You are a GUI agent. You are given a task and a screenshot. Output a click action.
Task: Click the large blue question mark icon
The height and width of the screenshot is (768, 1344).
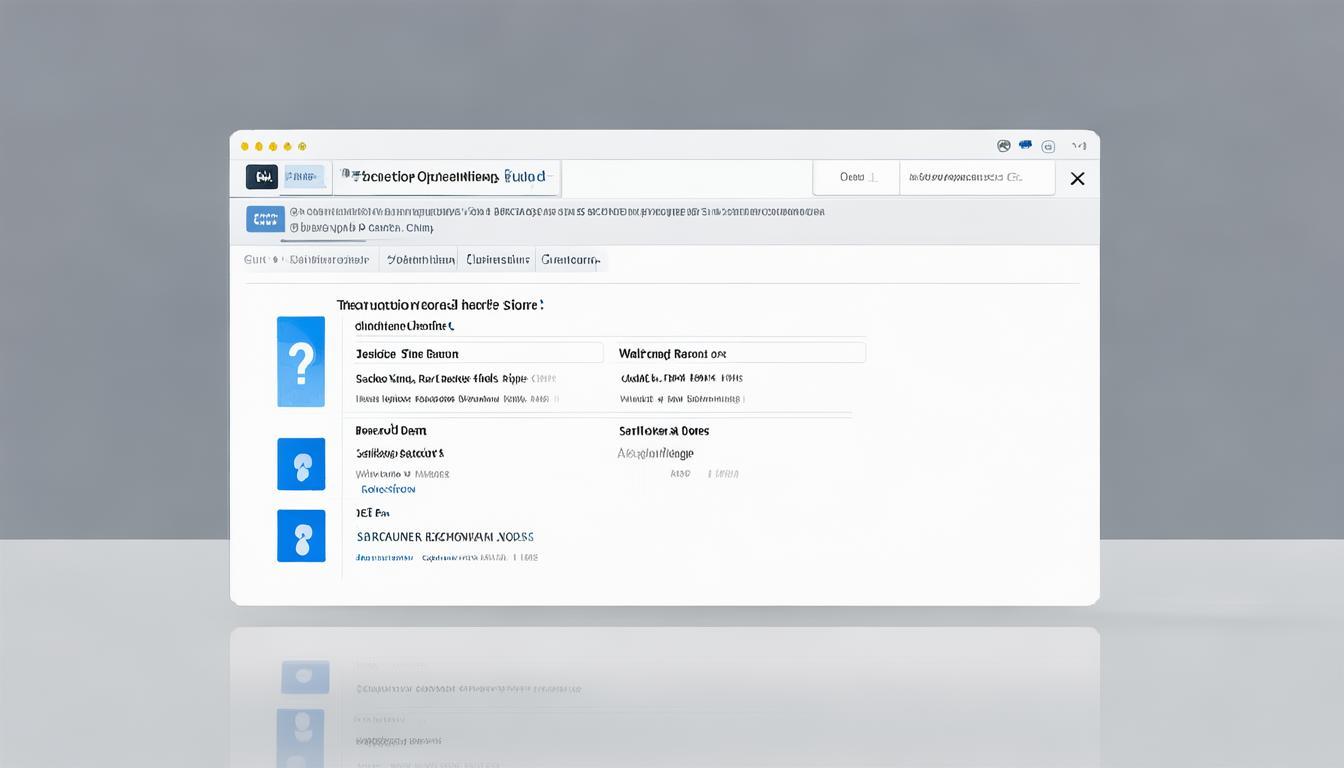pyautogui.click(x=301, y=361)
